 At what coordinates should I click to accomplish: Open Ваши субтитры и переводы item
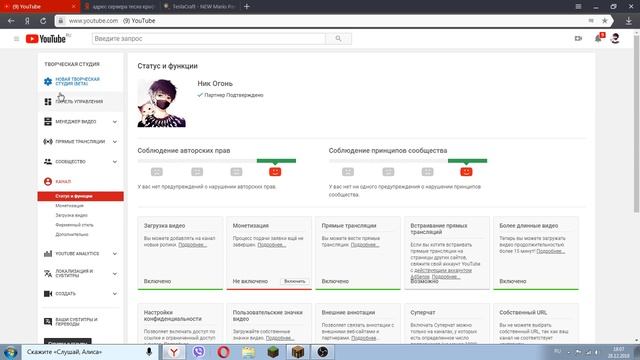pos(76,322)
